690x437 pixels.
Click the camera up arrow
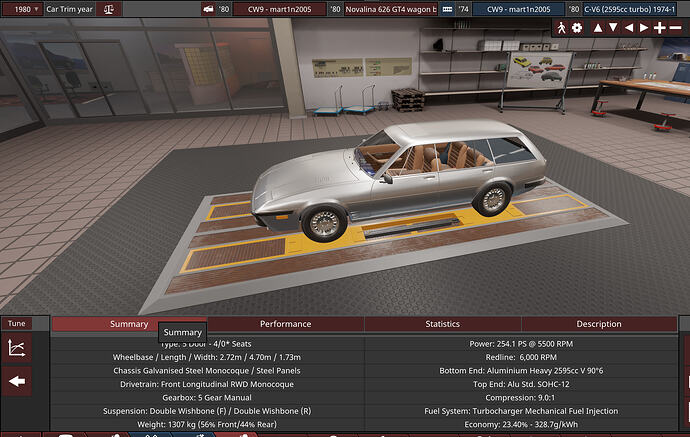tap(598, 28)
